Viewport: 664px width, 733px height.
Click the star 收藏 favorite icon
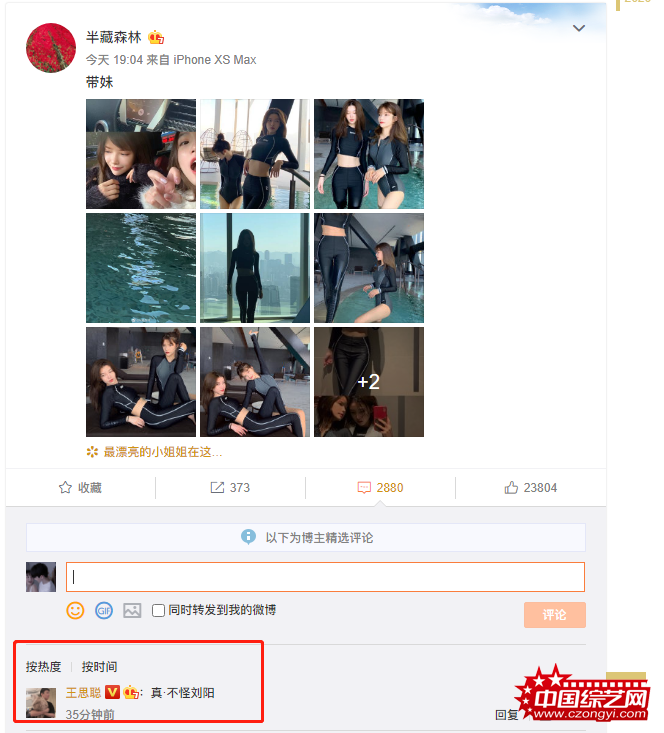[65, 488]
